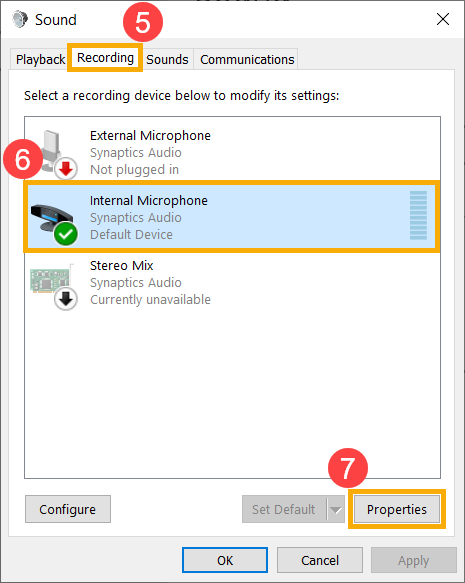Select the External Microphone entry
This screenshot has width=465, height=583.
coord(232,152)
